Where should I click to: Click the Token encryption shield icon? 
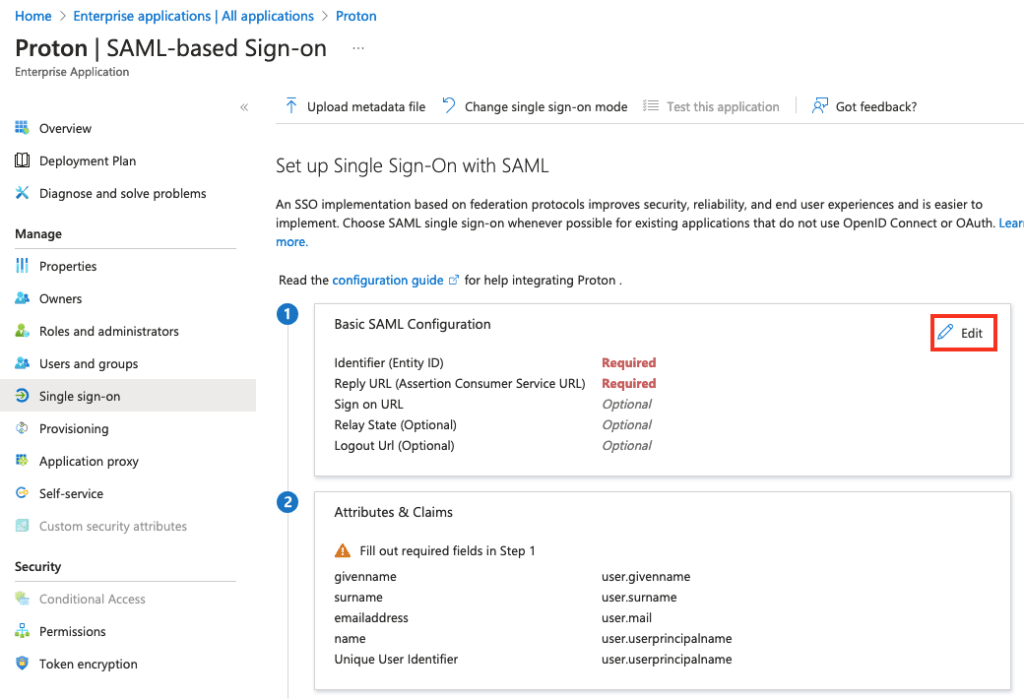click(22, 664)
